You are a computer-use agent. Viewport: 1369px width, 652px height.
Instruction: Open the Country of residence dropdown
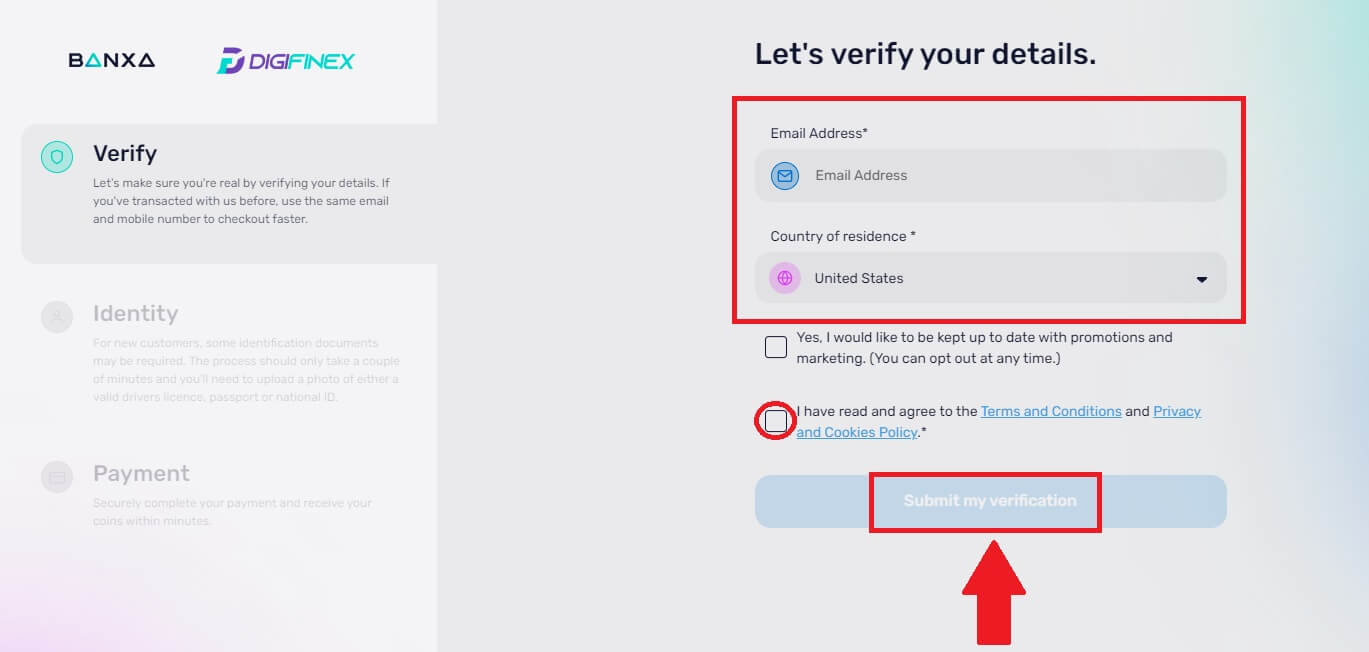pos(990,277)
